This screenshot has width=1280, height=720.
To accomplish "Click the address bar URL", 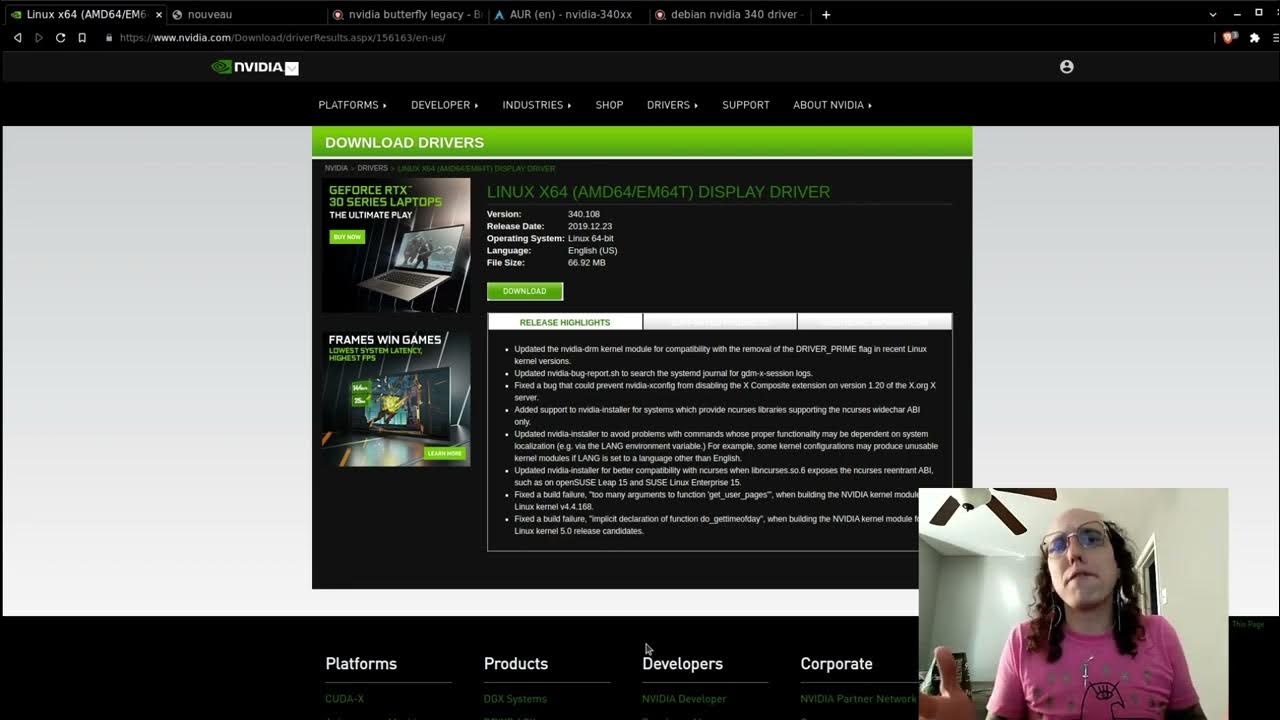I will point(282,38).
